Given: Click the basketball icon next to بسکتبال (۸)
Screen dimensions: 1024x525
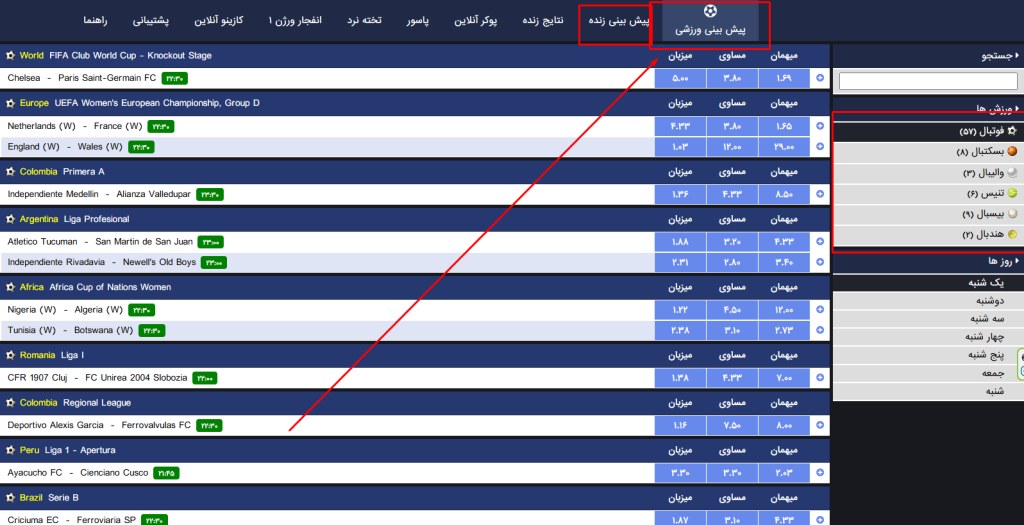Looking at the screenshot, I should pyautogui.click(x=1012, y=151).
